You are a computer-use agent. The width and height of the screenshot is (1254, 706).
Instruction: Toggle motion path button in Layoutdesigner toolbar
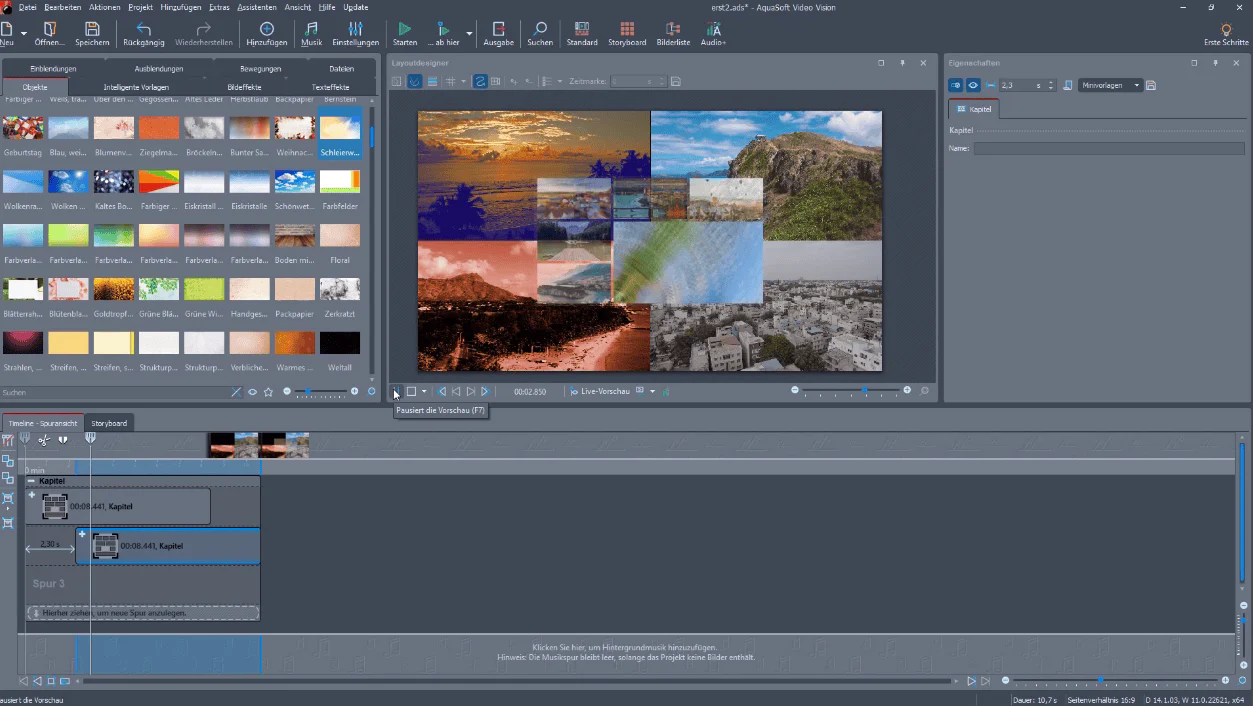click(414, 81)
